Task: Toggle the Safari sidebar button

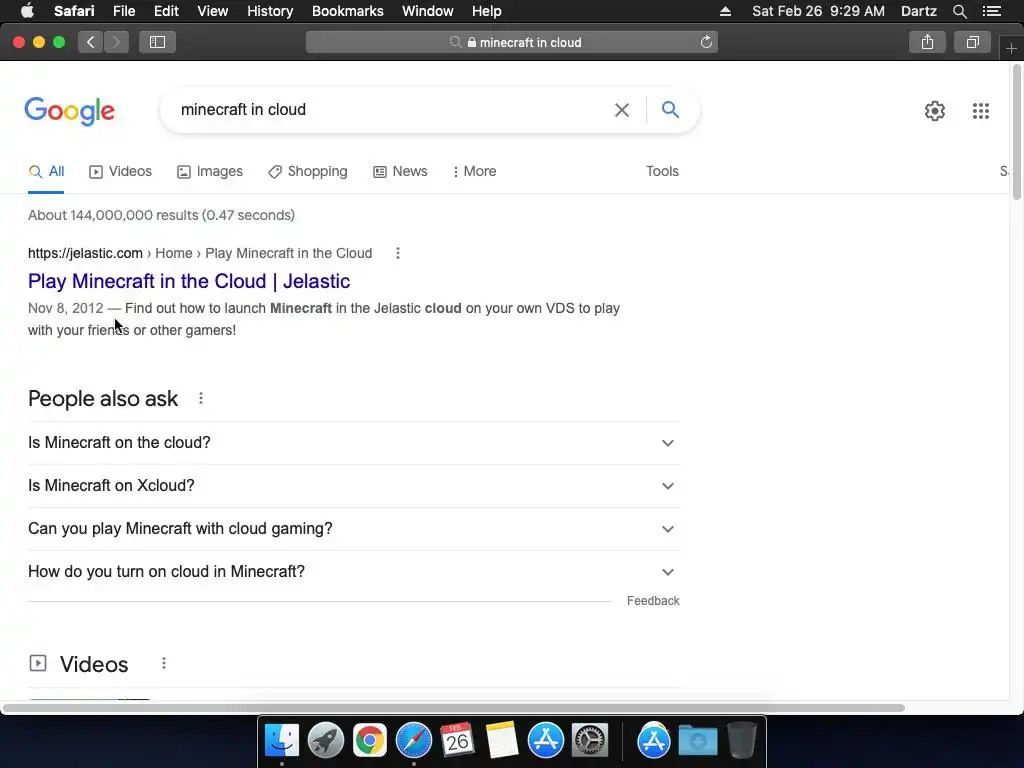Action: click(157, 42)
